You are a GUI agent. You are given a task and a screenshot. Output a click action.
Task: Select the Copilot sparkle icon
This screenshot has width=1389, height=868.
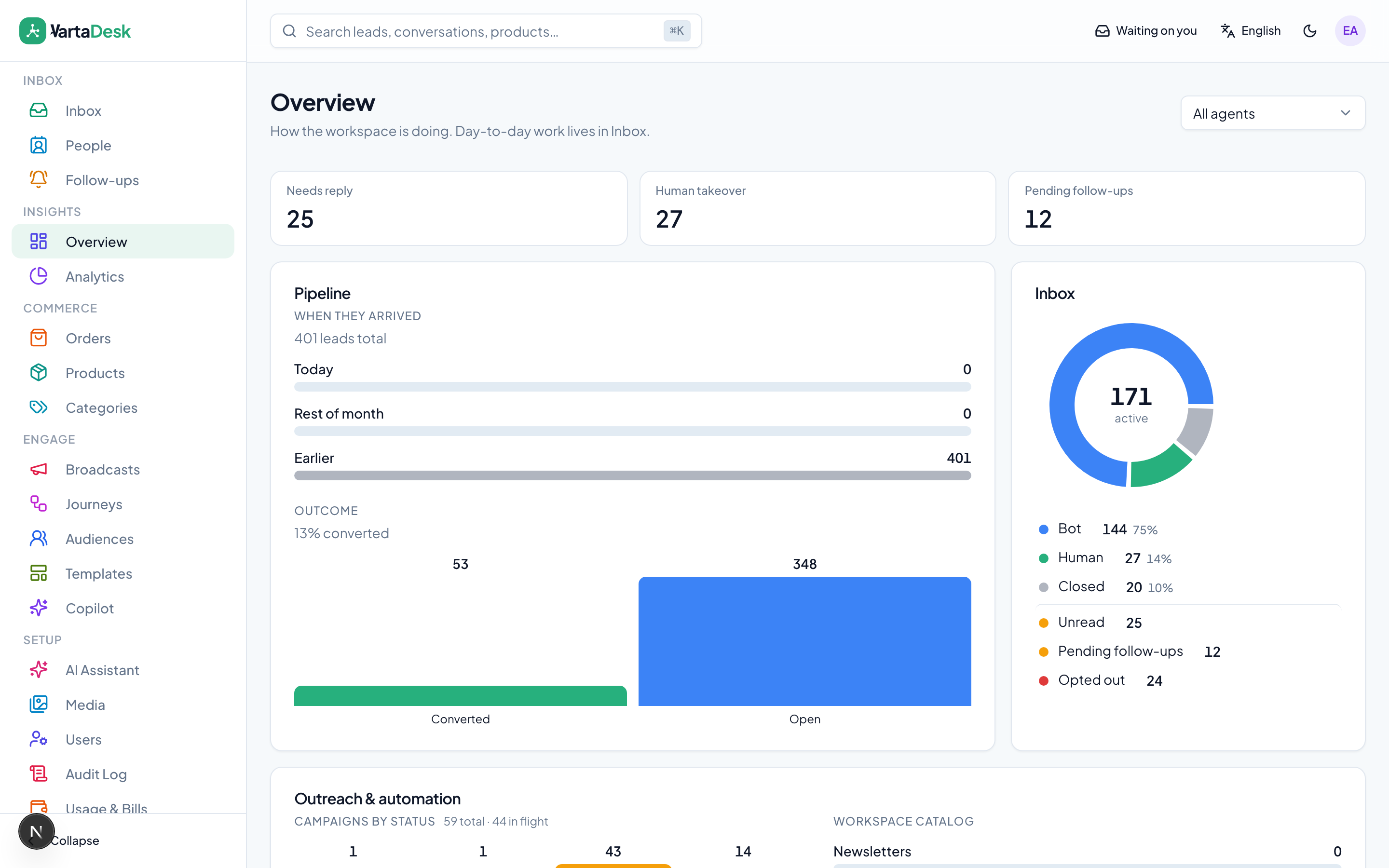pyautogui.click(x=39, y=608)
